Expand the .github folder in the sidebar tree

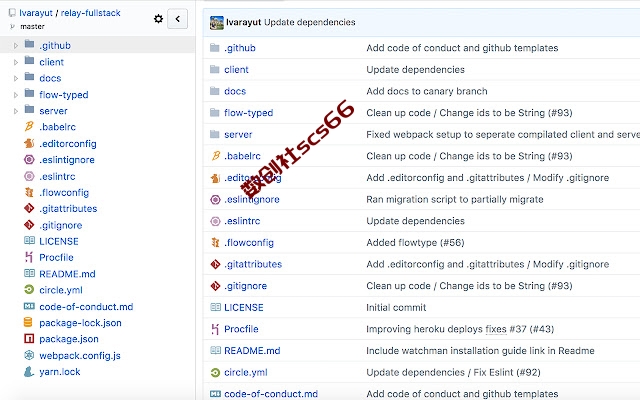pos(16,46)
